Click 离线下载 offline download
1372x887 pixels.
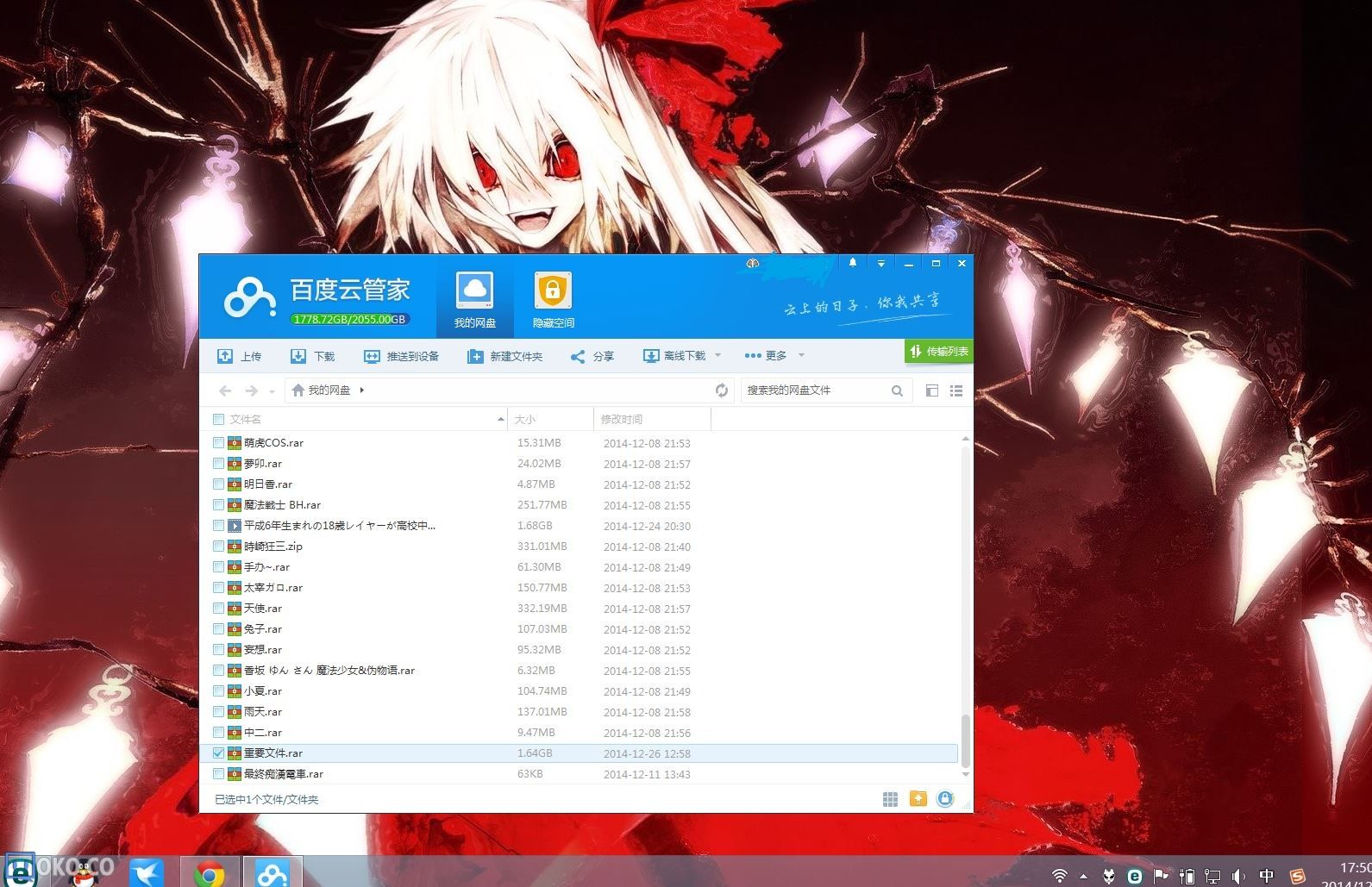click(674, 356)
